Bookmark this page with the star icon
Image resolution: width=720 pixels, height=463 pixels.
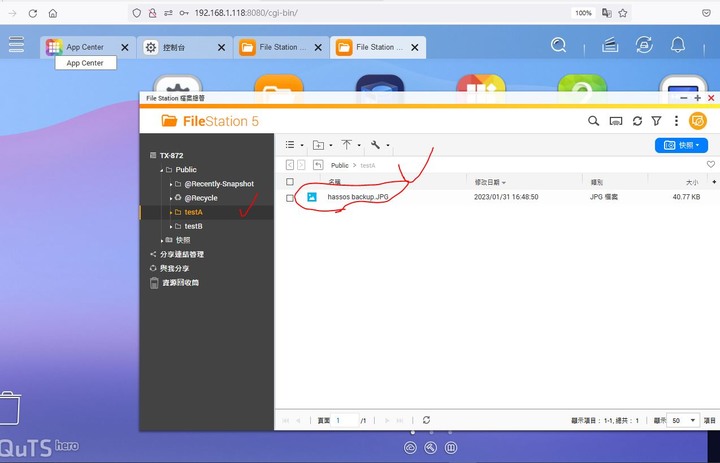pos(623,13)
